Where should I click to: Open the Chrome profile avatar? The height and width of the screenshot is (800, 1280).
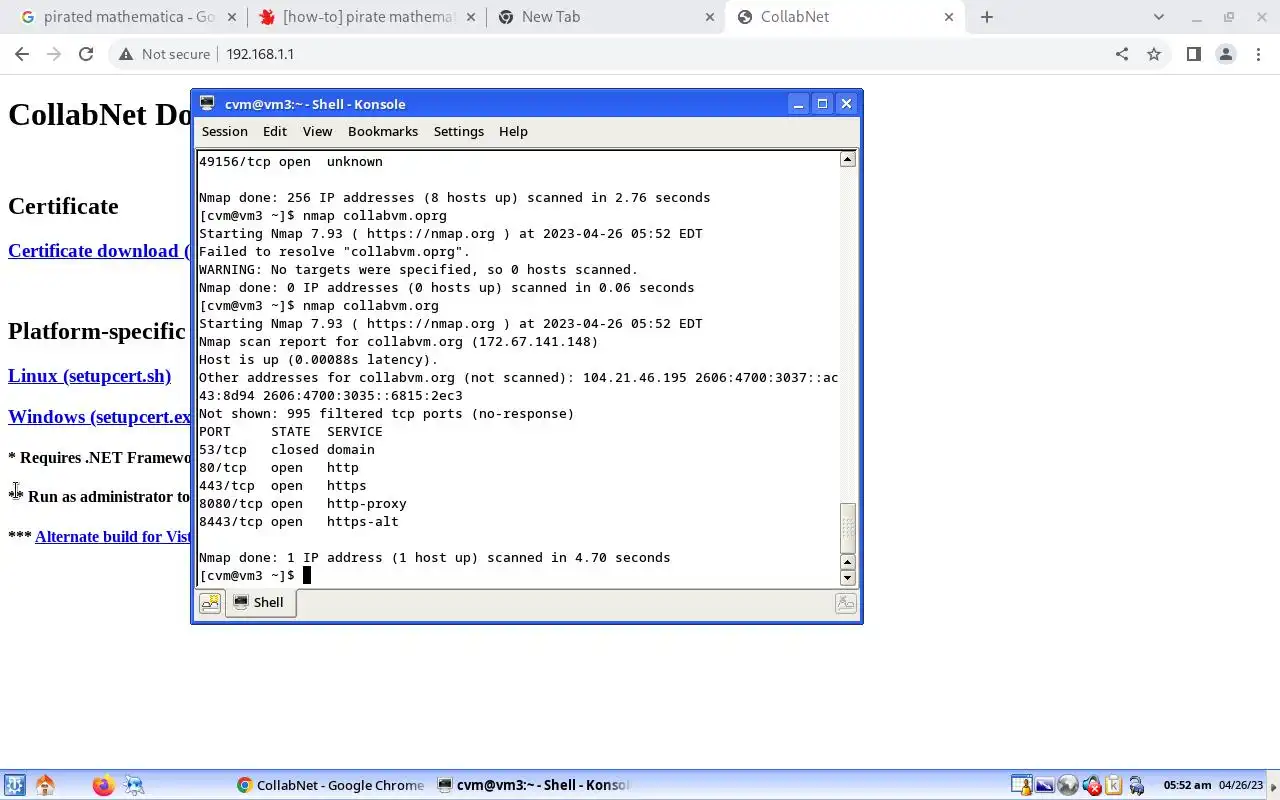1226,54
